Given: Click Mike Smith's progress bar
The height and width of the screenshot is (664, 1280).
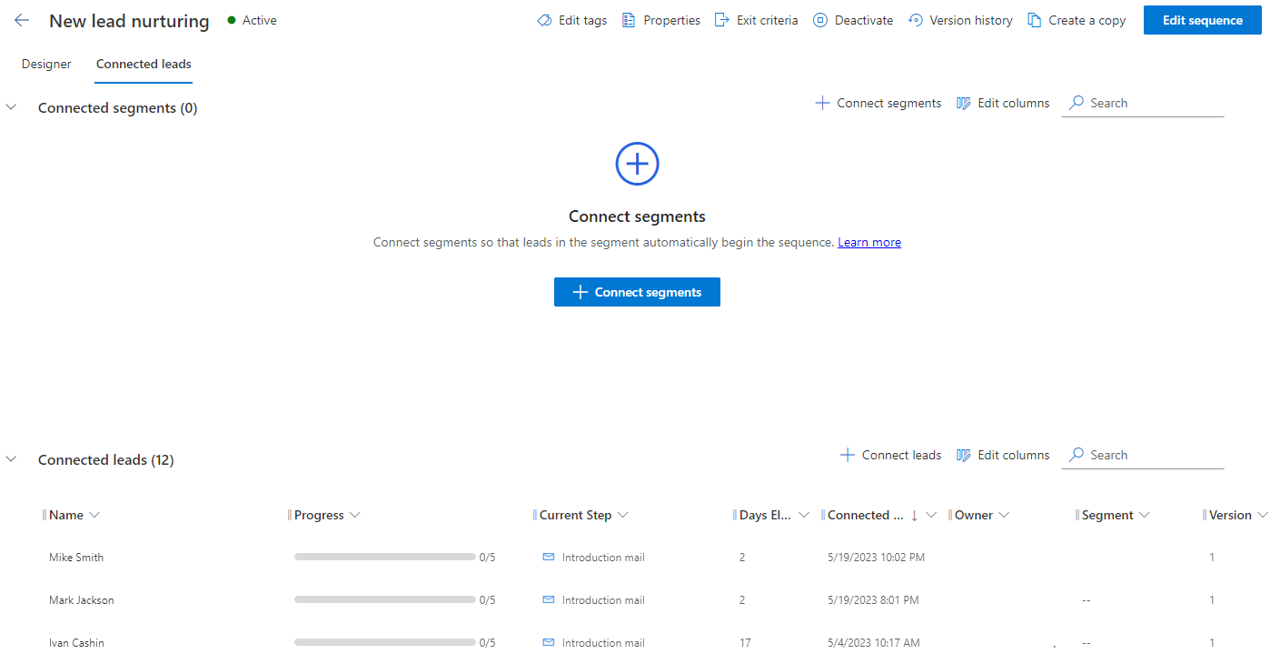Looking at the screenshot, I should click(384, 557).
